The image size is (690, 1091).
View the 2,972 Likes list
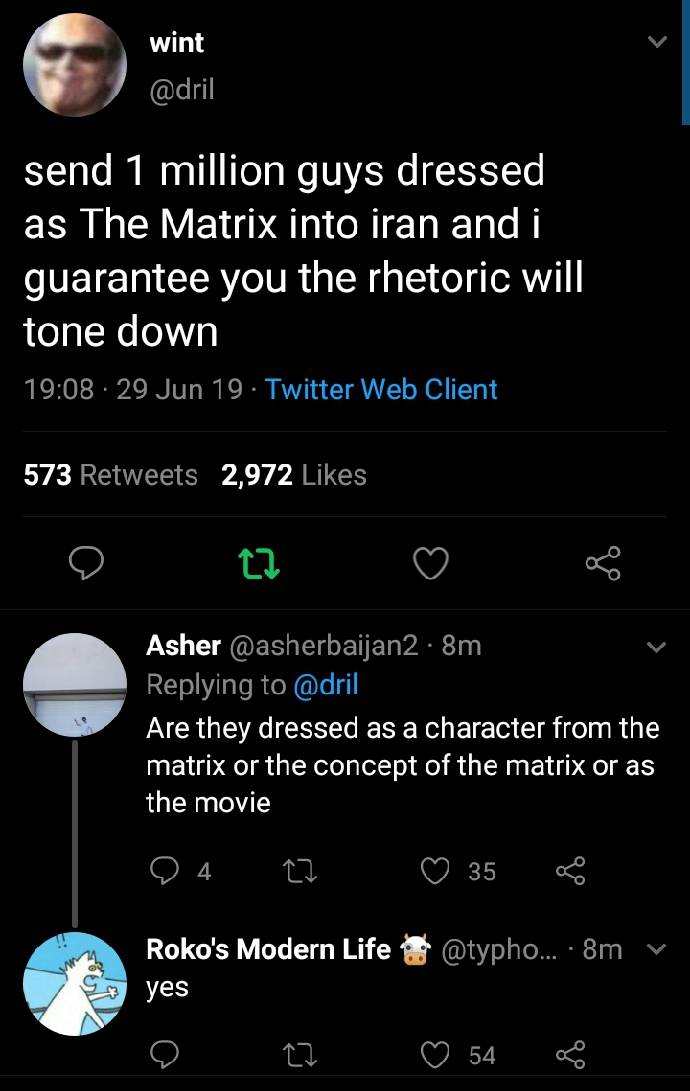point(294,475)
